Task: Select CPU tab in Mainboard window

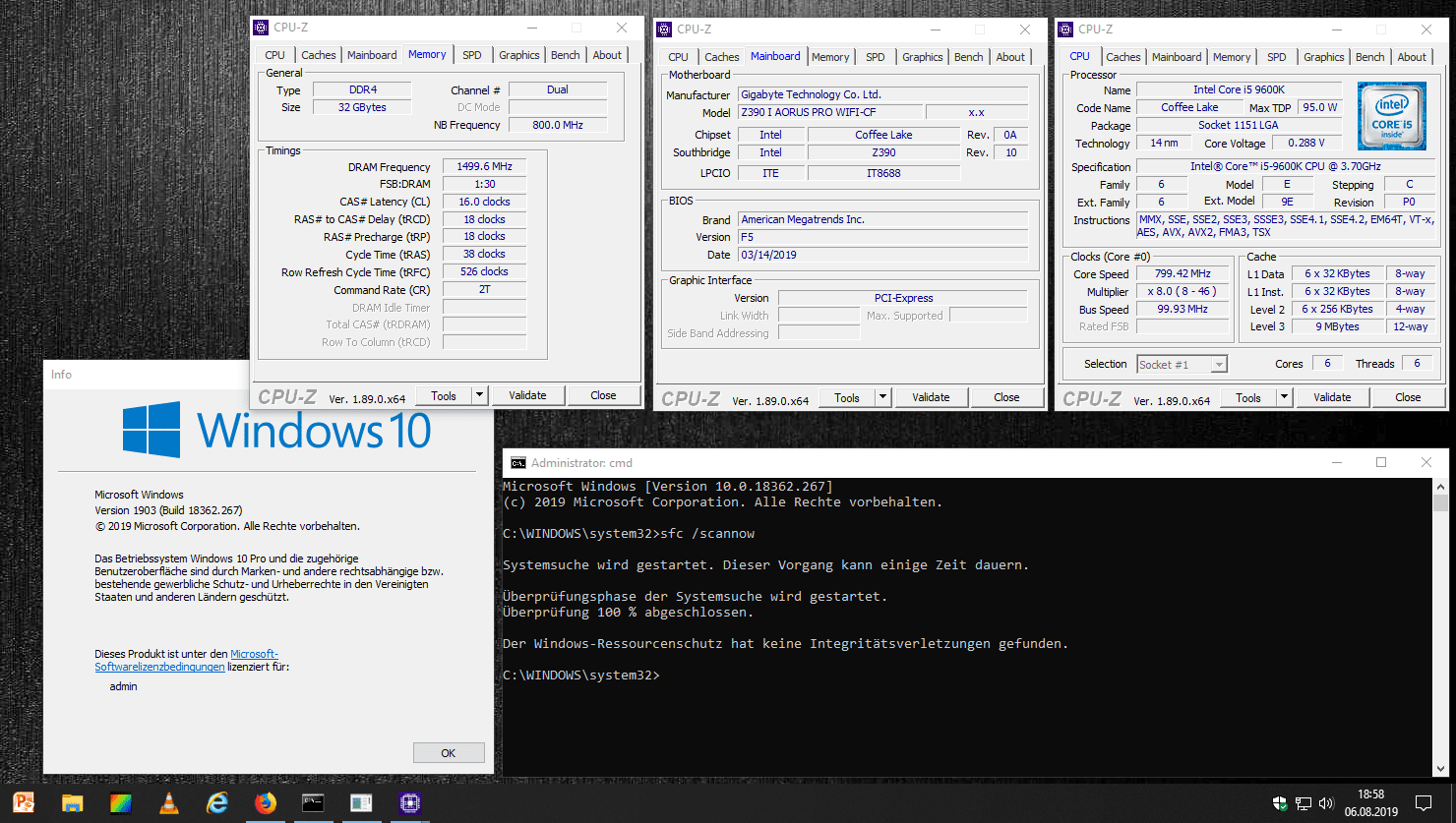Action: [x=679, y=57]
